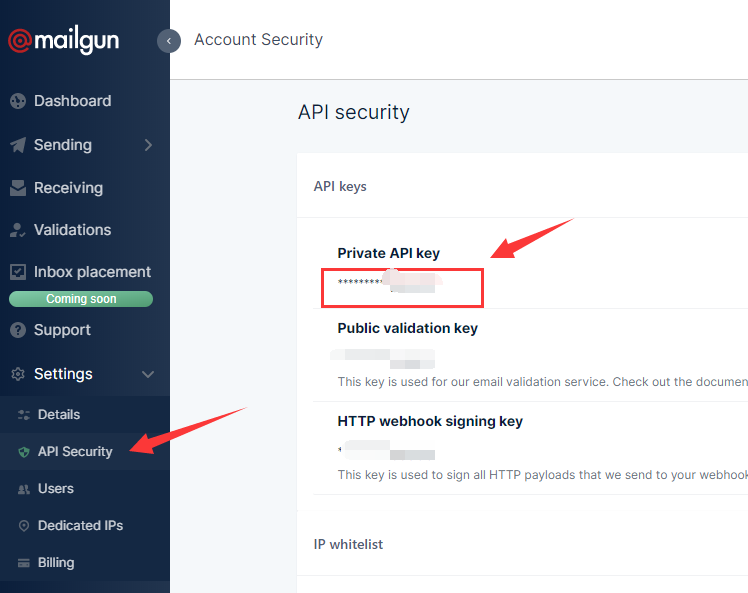Click the Settings menu label
Screen dimensions: 748x593
63,374
